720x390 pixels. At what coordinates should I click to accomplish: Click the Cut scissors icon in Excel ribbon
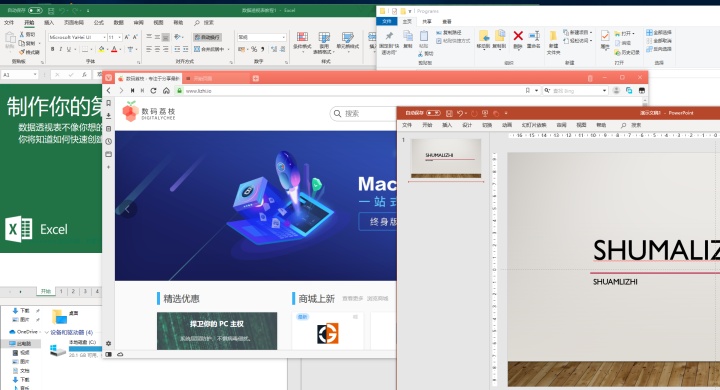click(x=22, y=34)
